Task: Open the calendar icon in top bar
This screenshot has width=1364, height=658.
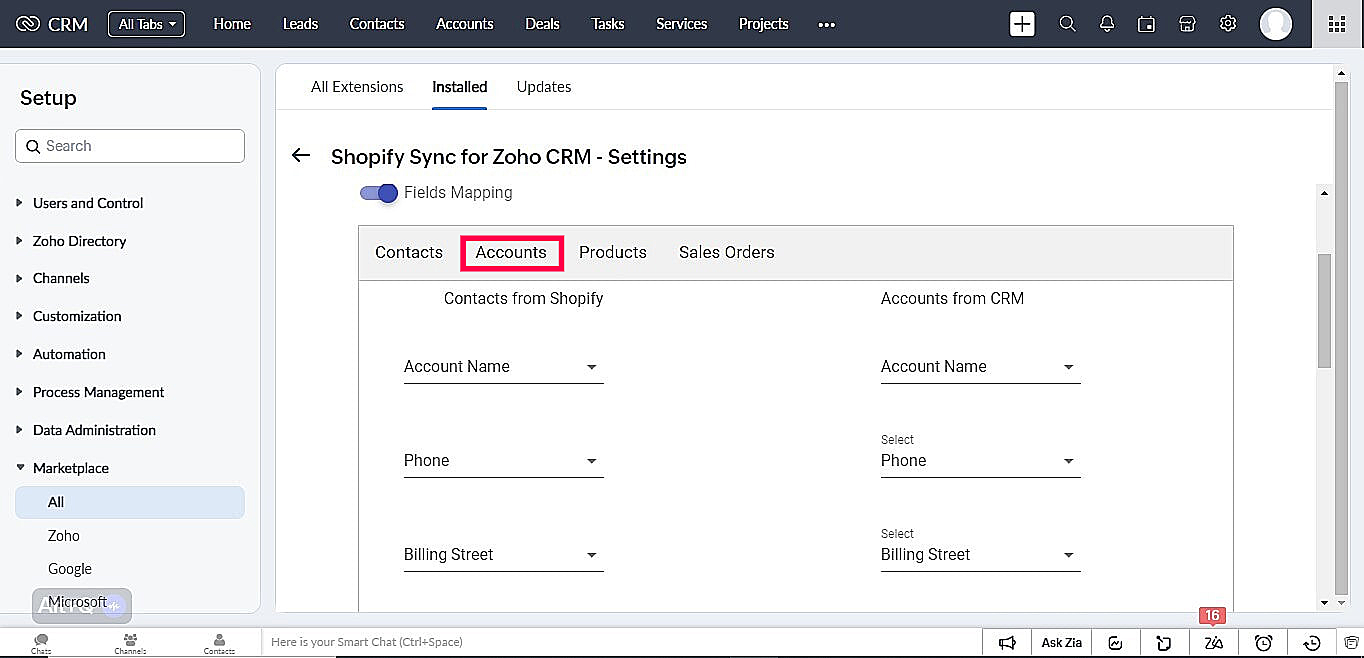Action: [x=1147, y=24]
